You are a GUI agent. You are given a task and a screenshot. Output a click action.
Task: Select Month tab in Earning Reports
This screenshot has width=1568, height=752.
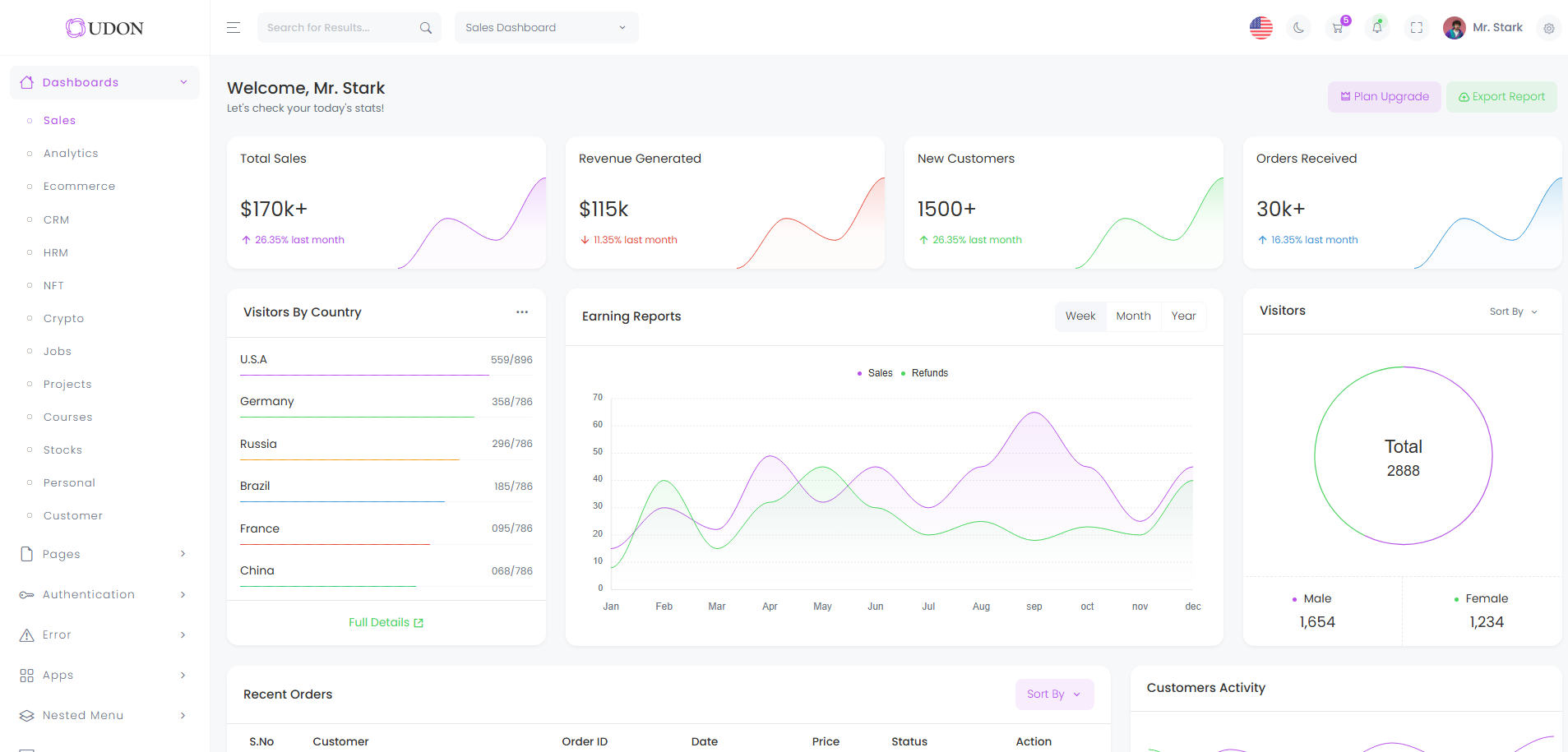[x=1133, y=316]
